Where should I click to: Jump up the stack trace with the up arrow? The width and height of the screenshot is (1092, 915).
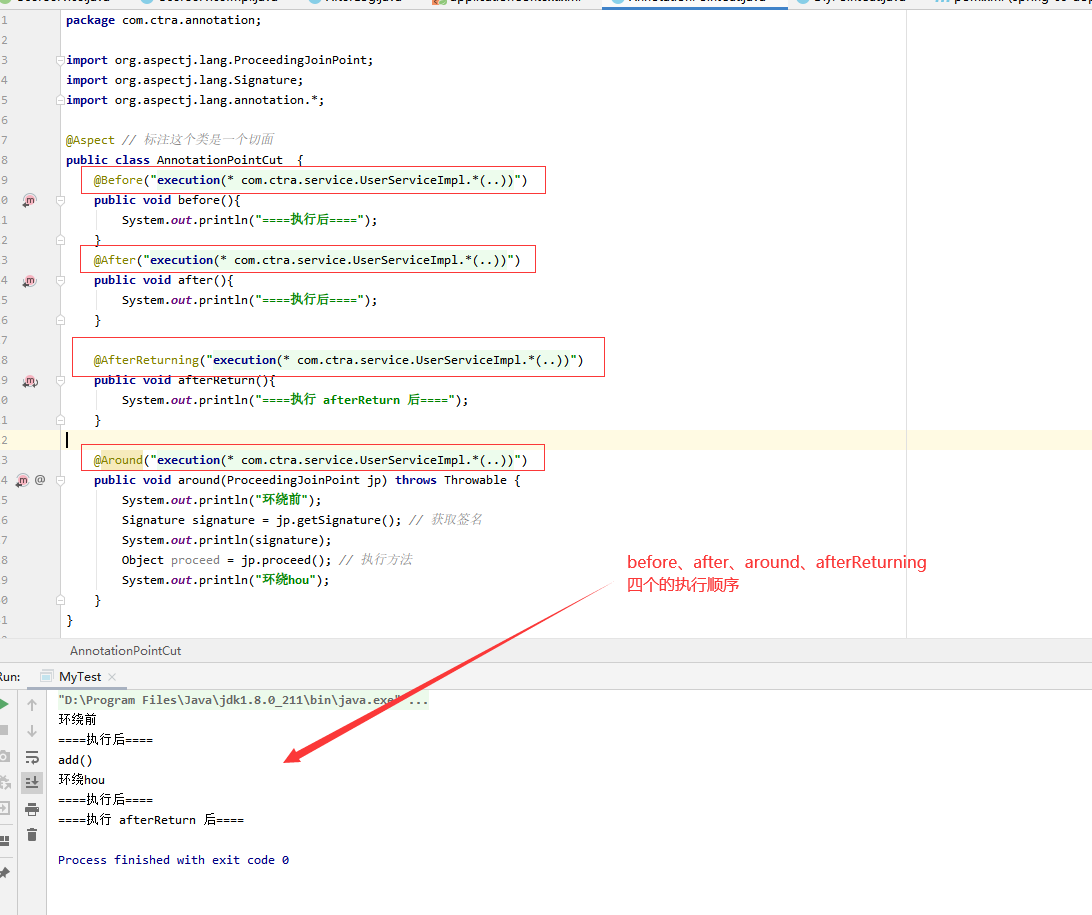pyautogui.click(x=32, y=705)
